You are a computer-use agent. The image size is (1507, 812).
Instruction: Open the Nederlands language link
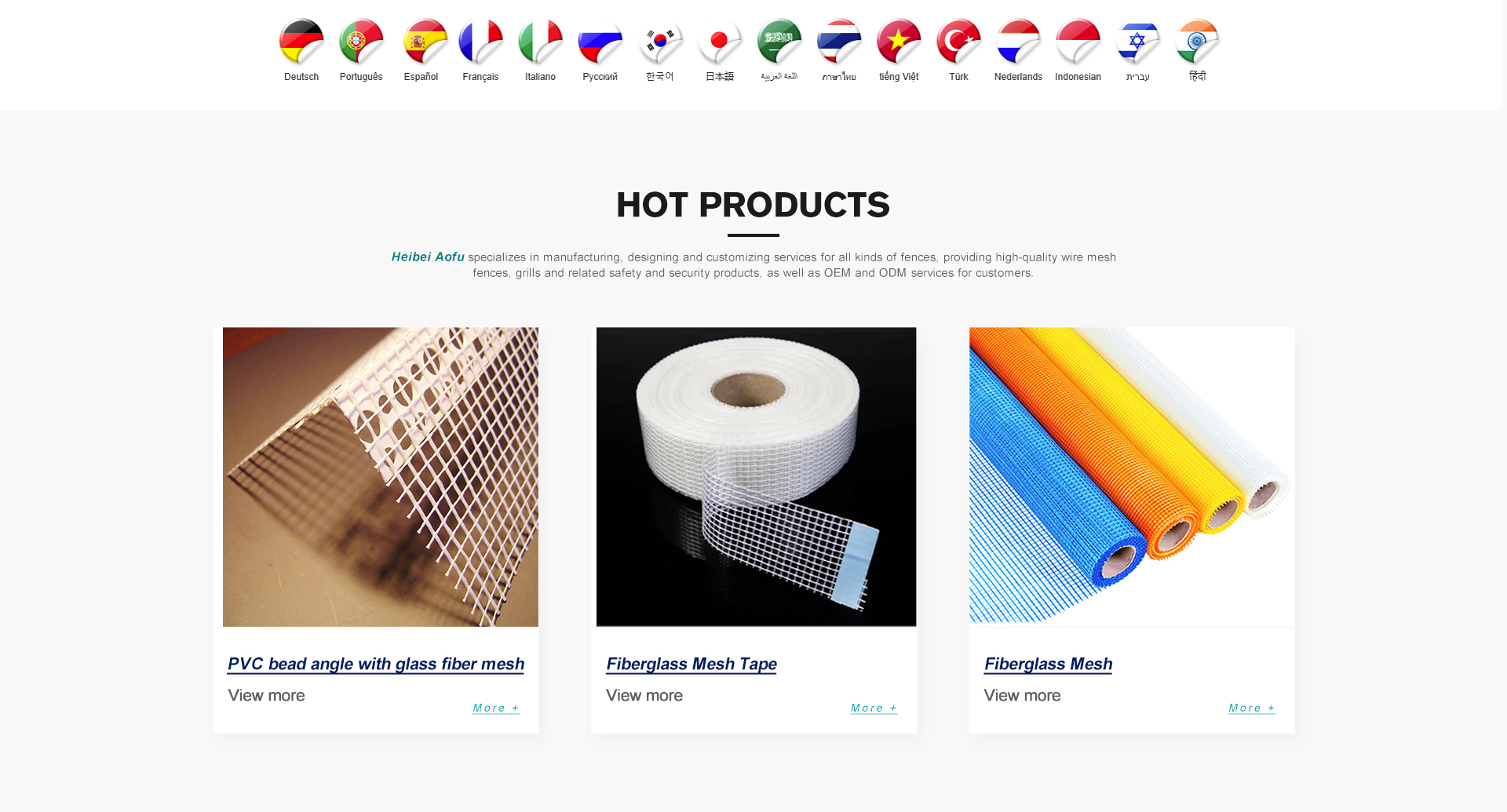tap(1018, 77)
